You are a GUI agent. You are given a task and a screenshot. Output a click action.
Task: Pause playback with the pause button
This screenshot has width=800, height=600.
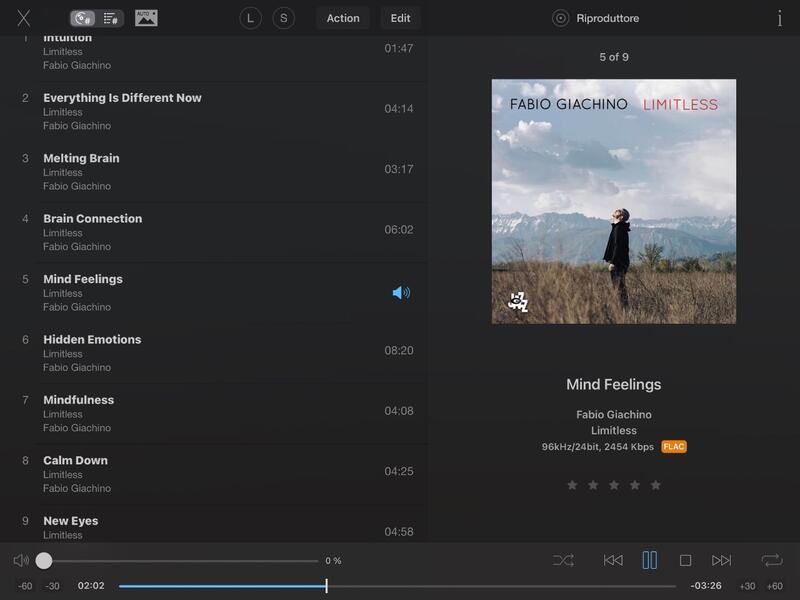click(650, 561)
